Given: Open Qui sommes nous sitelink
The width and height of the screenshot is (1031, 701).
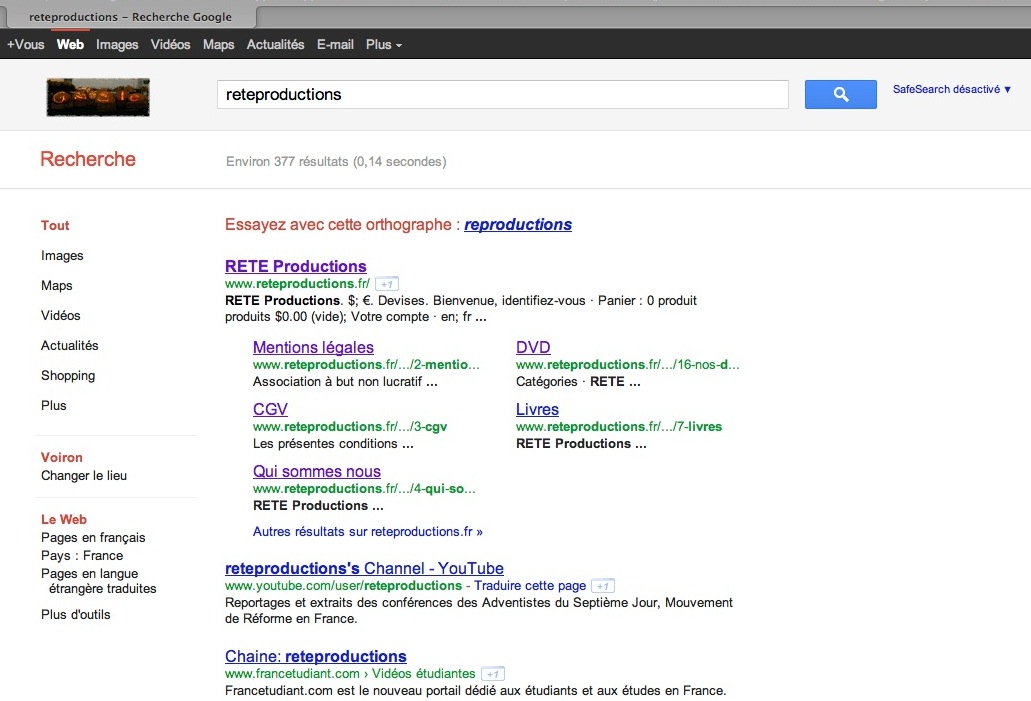Looking at the screenshot, I should tap(317, 471).
